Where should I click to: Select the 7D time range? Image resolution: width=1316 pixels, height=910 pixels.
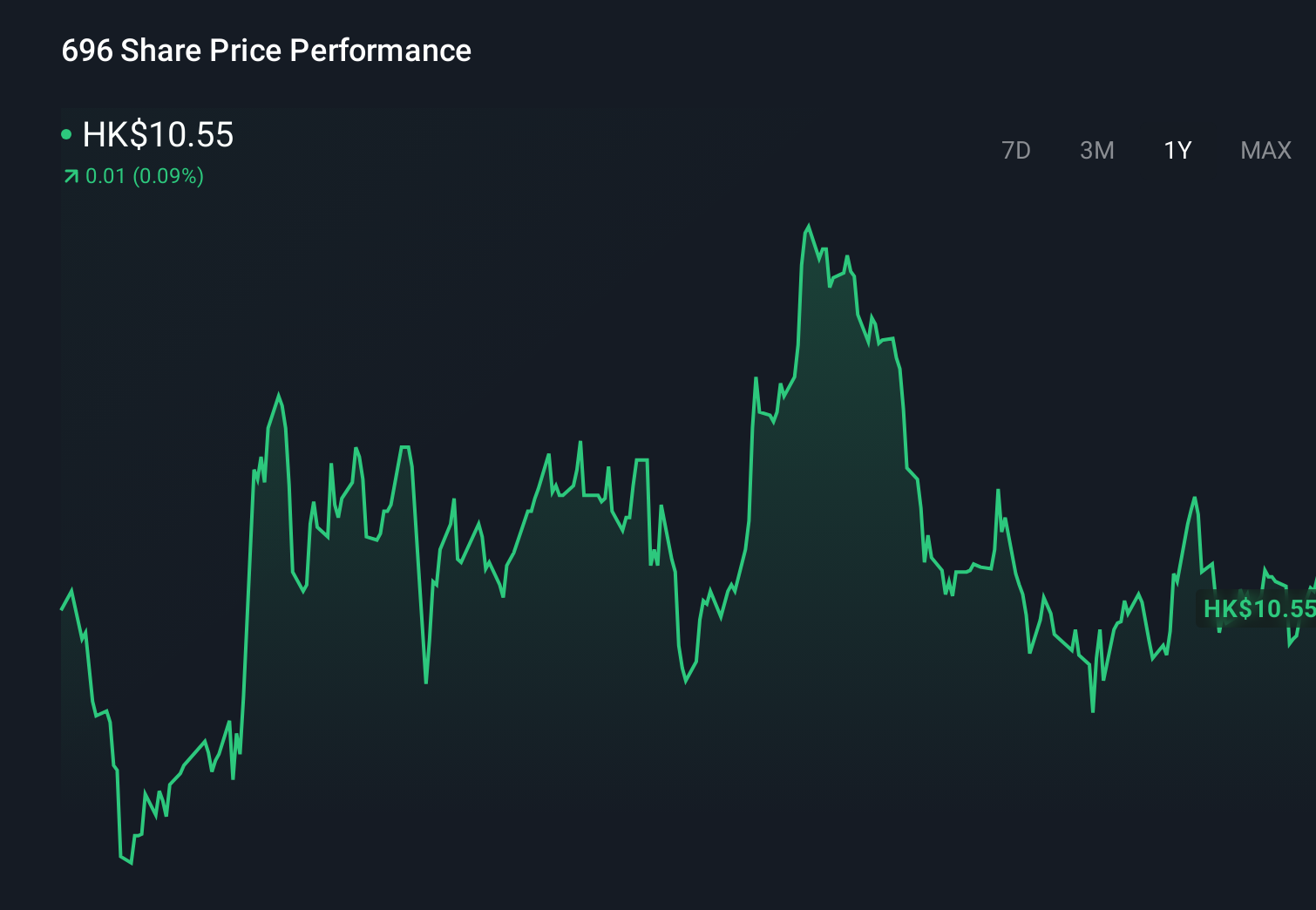[x=1017, y=150]
